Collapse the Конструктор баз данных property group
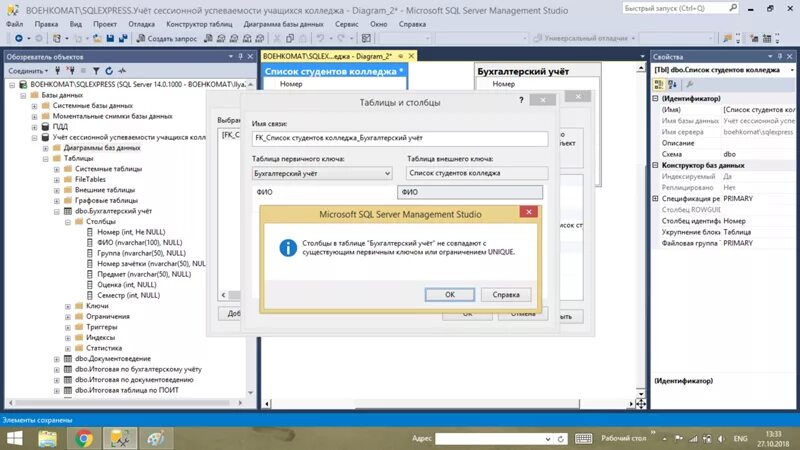The width and height of the screenshot is (800, 450). pos(656,165)
